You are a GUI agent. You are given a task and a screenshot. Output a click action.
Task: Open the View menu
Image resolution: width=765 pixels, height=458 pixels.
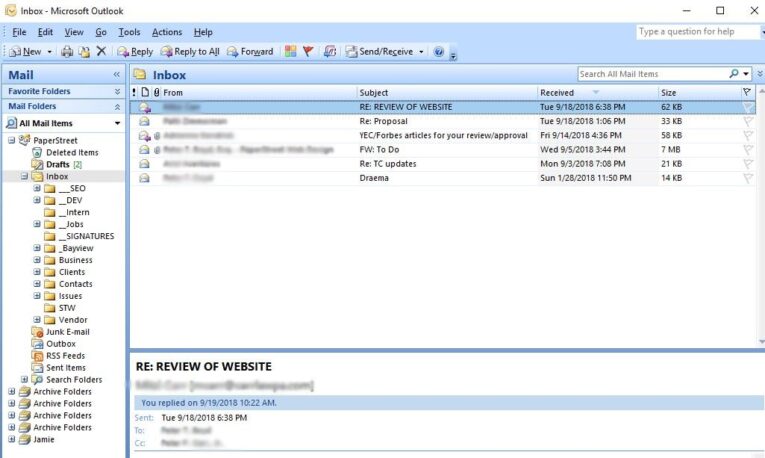coord(74,32)
